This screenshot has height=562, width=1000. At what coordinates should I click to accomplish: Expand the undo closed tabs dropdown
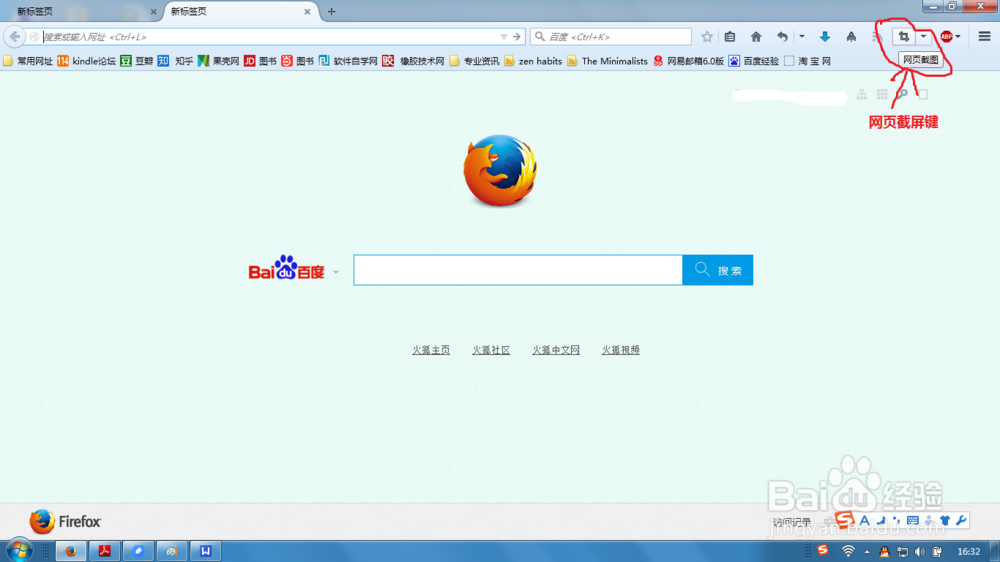coord(802,37)
